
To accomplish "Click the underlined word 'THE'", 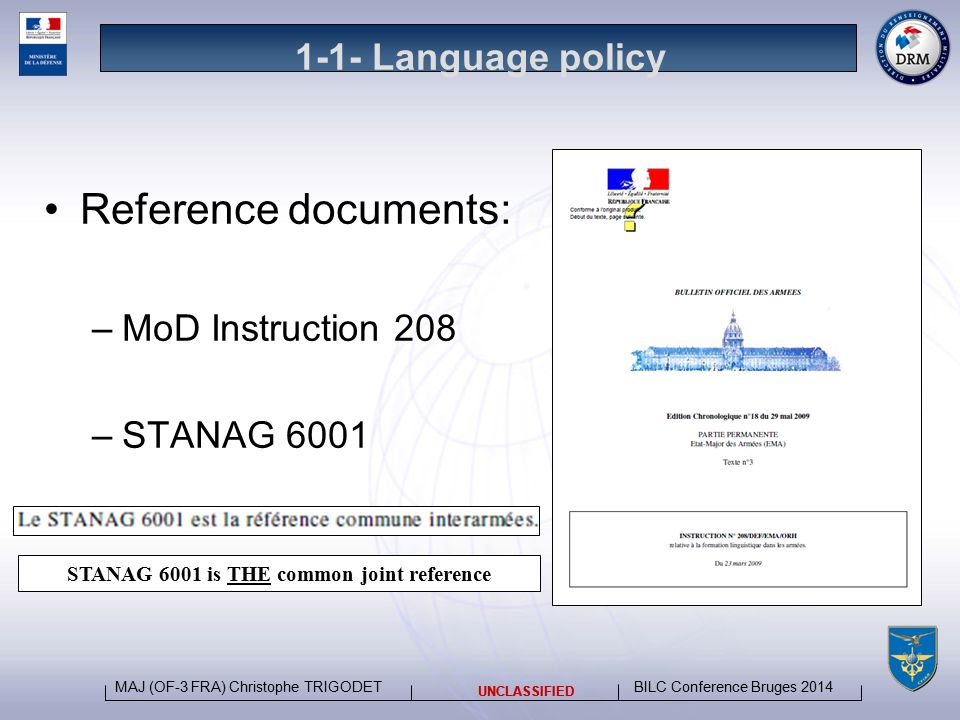I will [x=249, y=574].
